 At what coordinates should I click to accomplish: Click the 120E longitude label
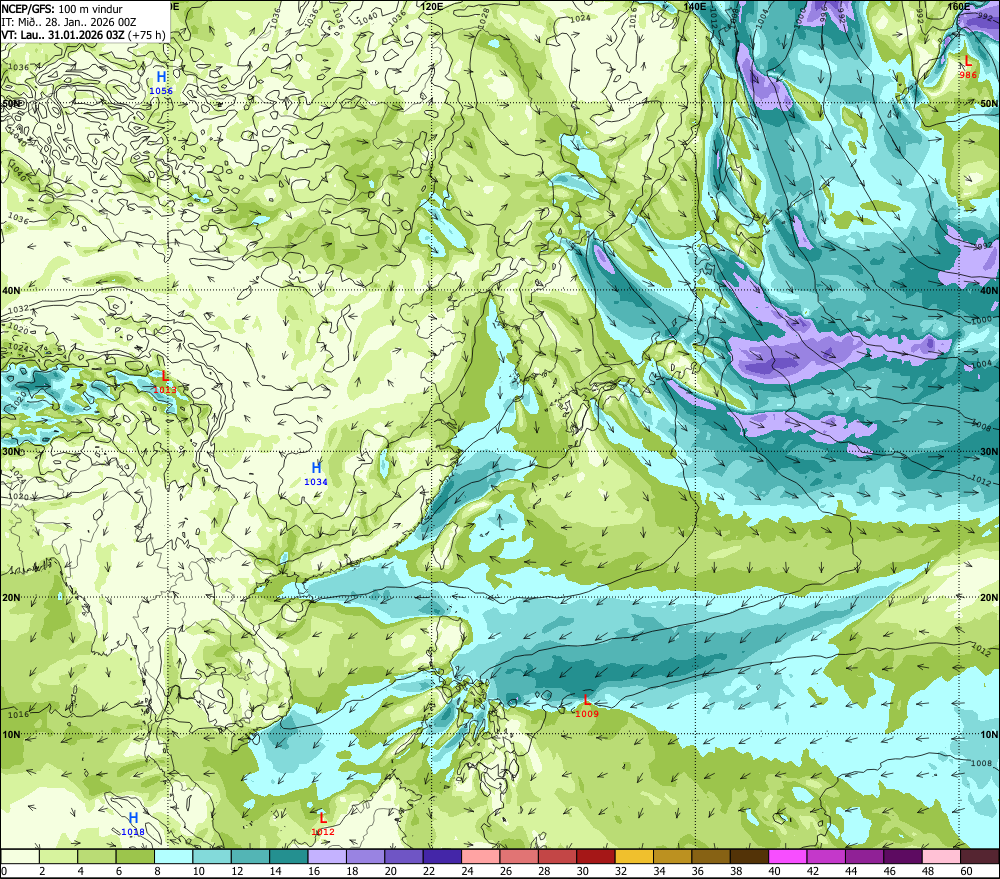(x=432, y=6)
